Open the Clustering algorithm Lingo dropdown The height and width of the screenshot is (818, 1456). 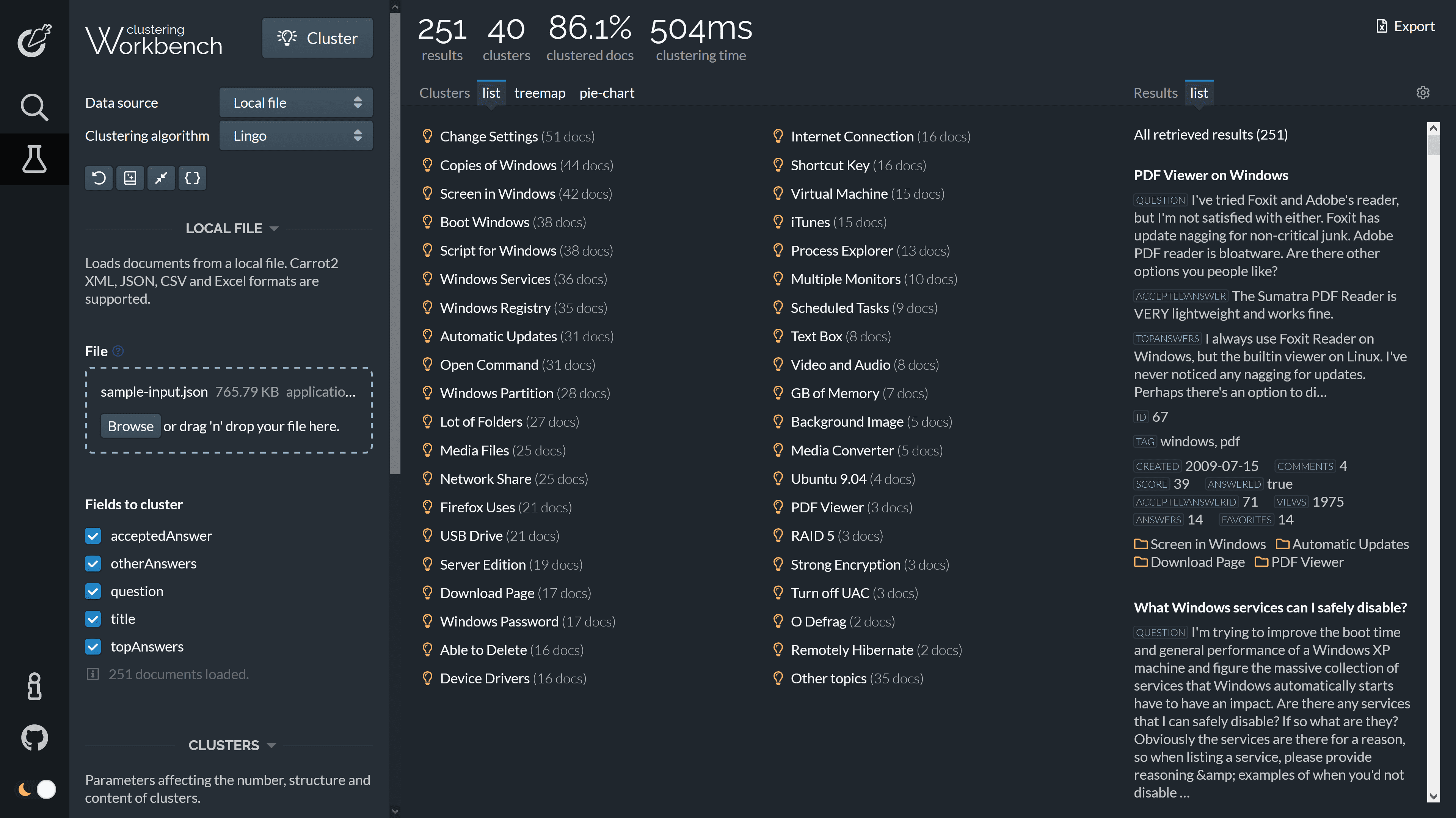tap(296, 136)
